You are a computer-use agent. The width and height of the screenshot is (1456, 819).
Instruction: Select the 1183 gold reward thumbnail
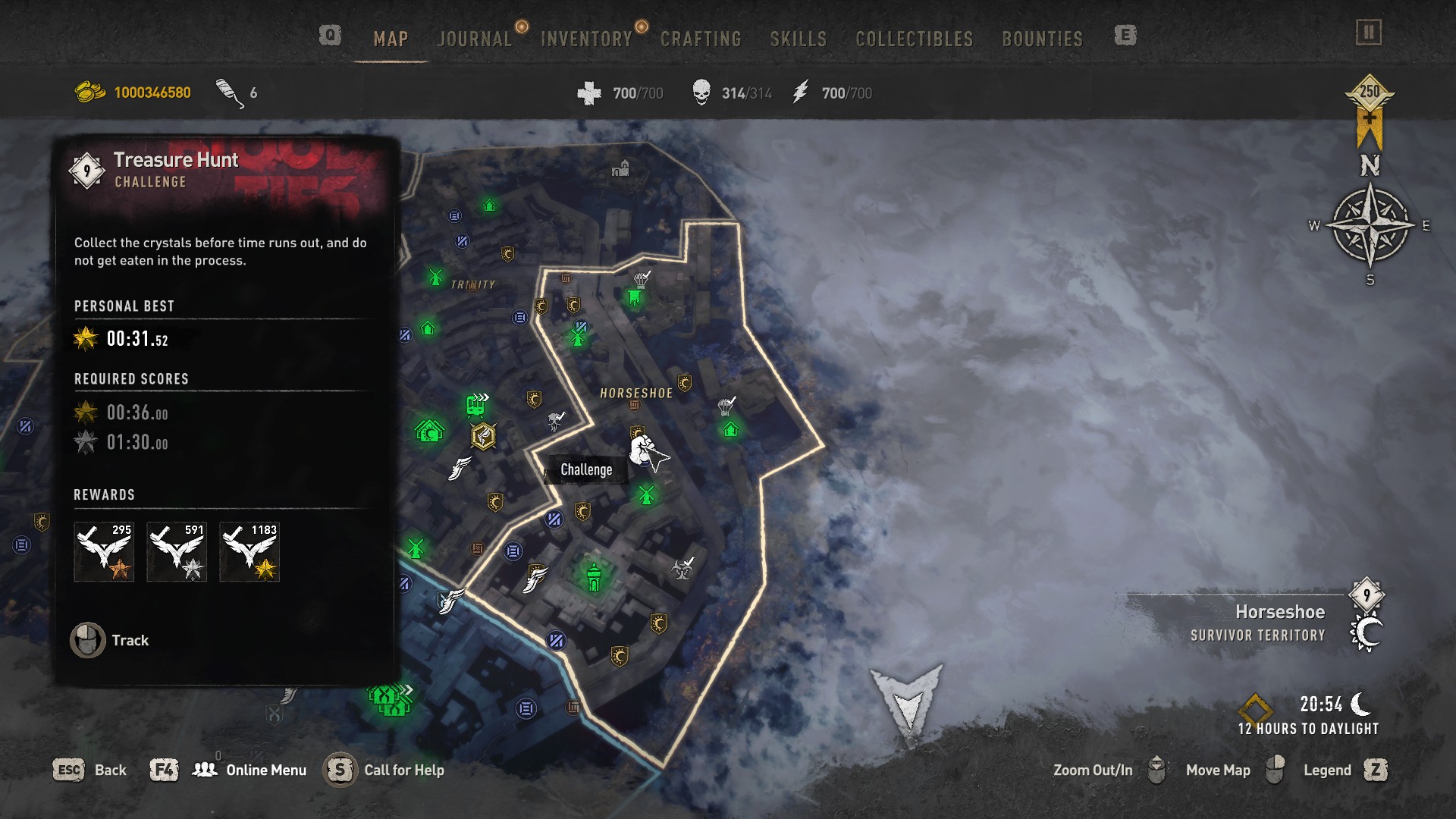tap(249, 551)
